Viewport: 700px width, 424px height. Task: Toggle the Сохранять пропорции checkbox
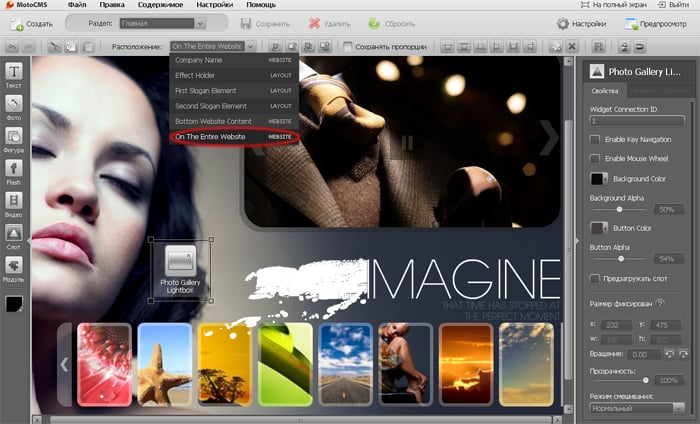point(348,46)
